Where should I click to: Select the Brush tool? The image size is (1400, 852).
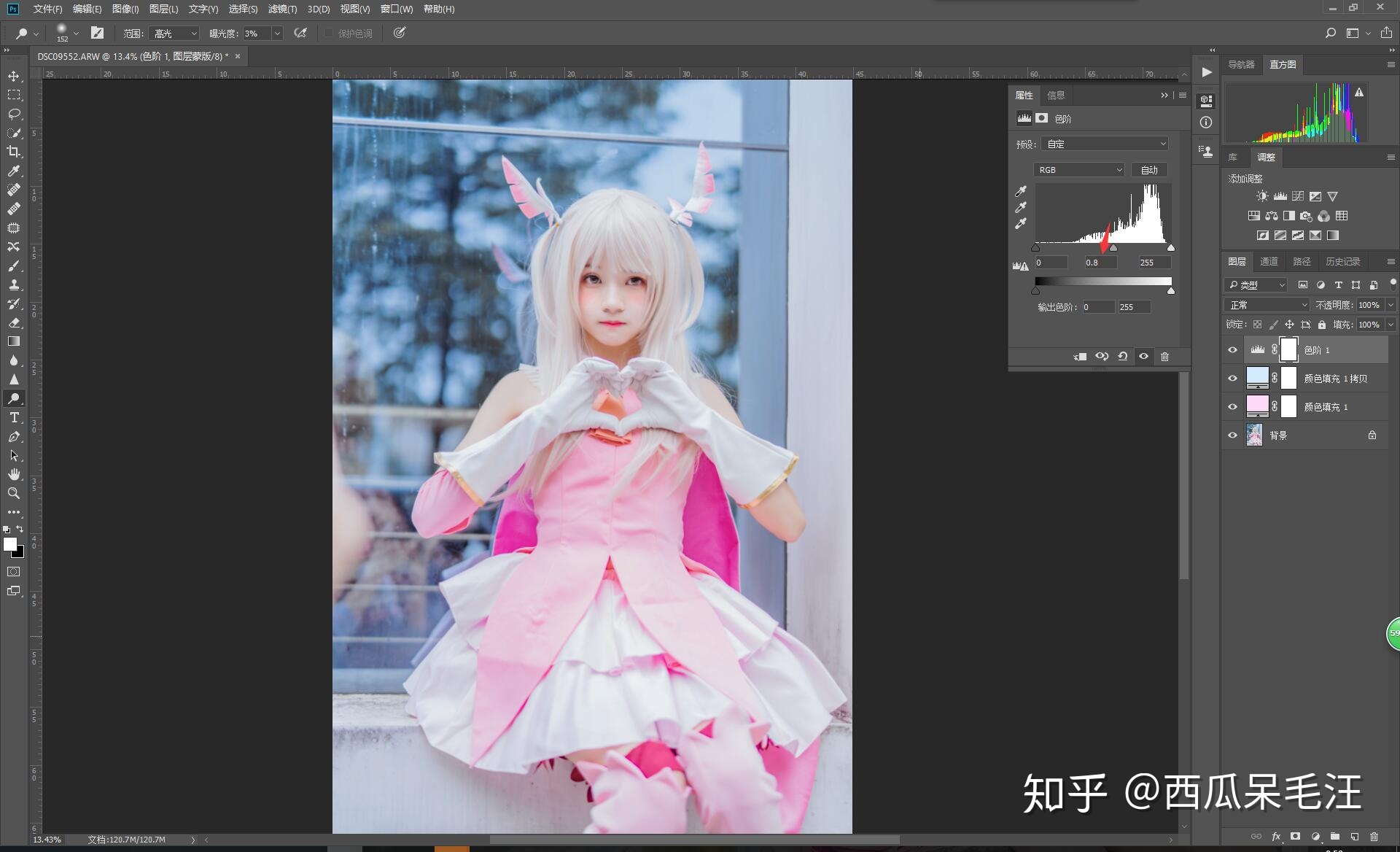pyautogui.click(x=14, y=266)
